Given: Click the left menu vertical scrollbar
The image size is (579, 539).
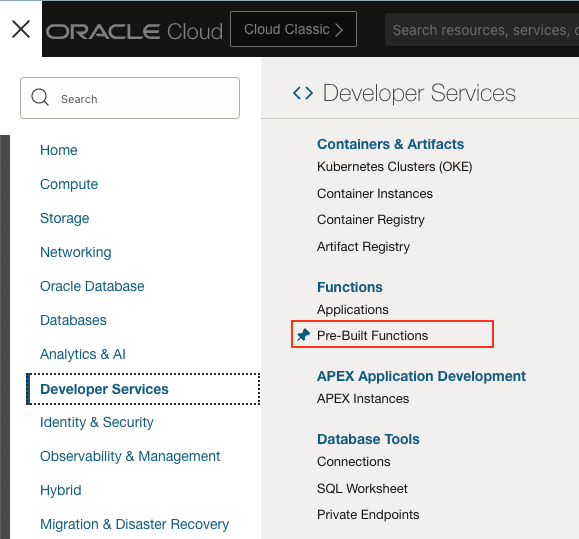Looking at the screenshot, I should (5, 337).
